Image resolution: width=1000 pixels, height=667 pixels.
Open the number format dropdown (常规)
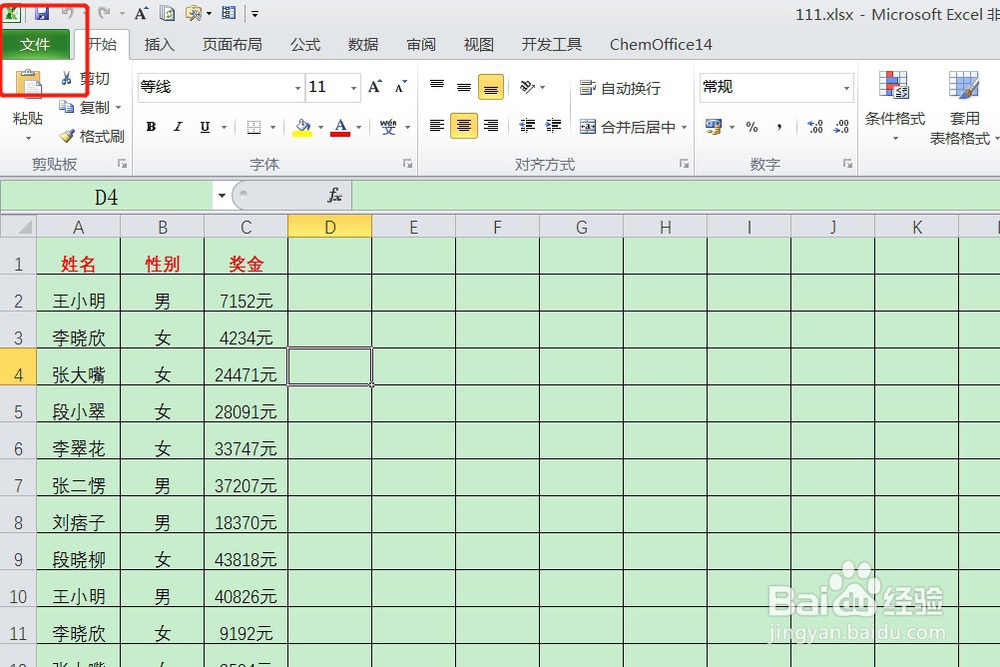coord(846,88)
